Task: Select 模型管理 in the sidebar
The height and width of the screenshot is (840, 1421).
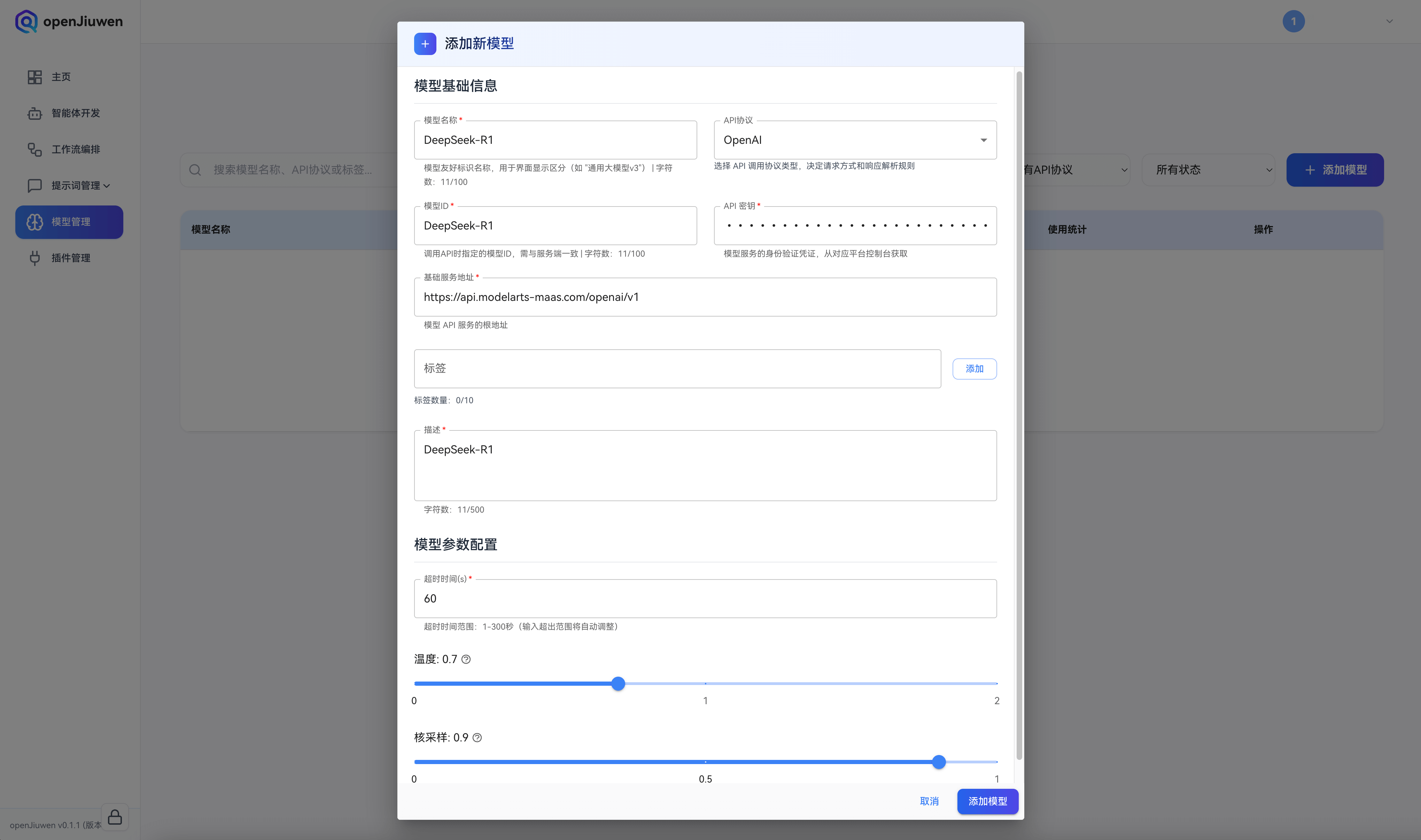Action: 69,222
